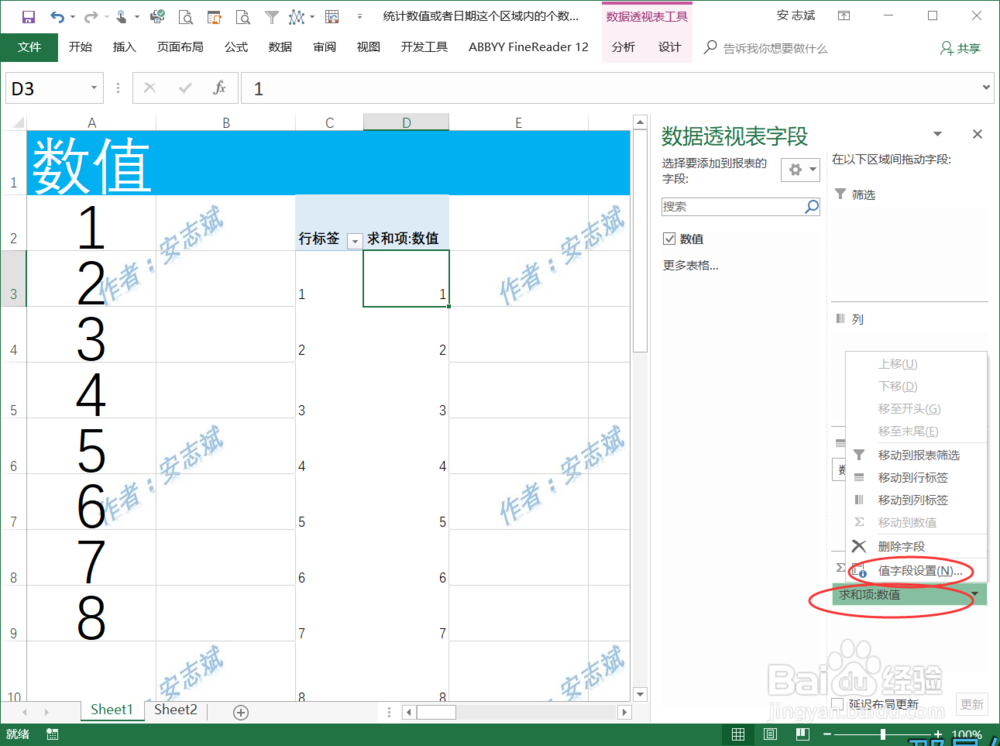1000x746 pixels.
Task: Switch to Normal view in status bar
Action: point(738,734)
